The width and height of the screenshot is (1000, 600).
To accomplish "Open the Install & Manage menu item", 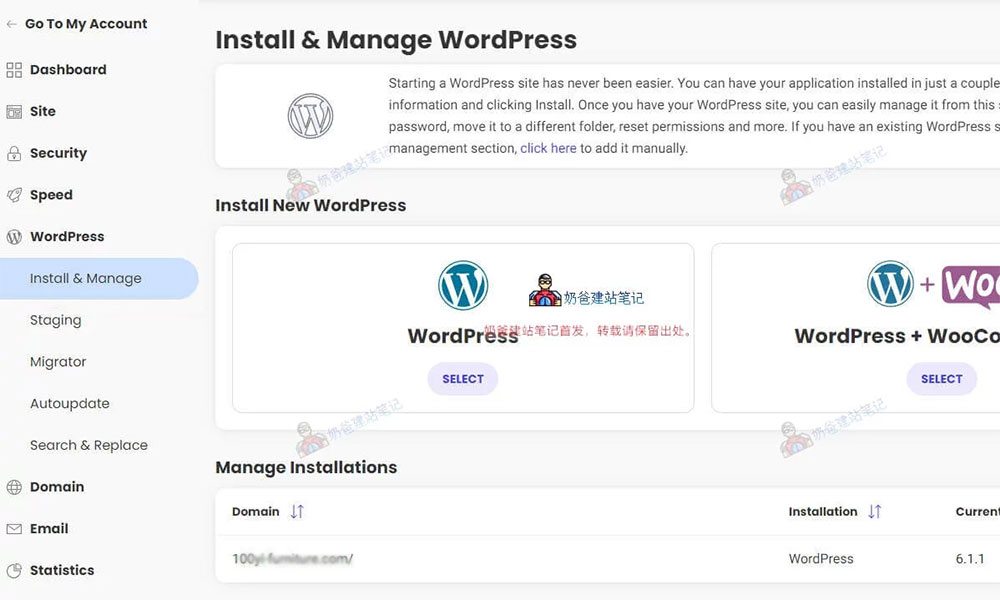I will coord(86,279).
